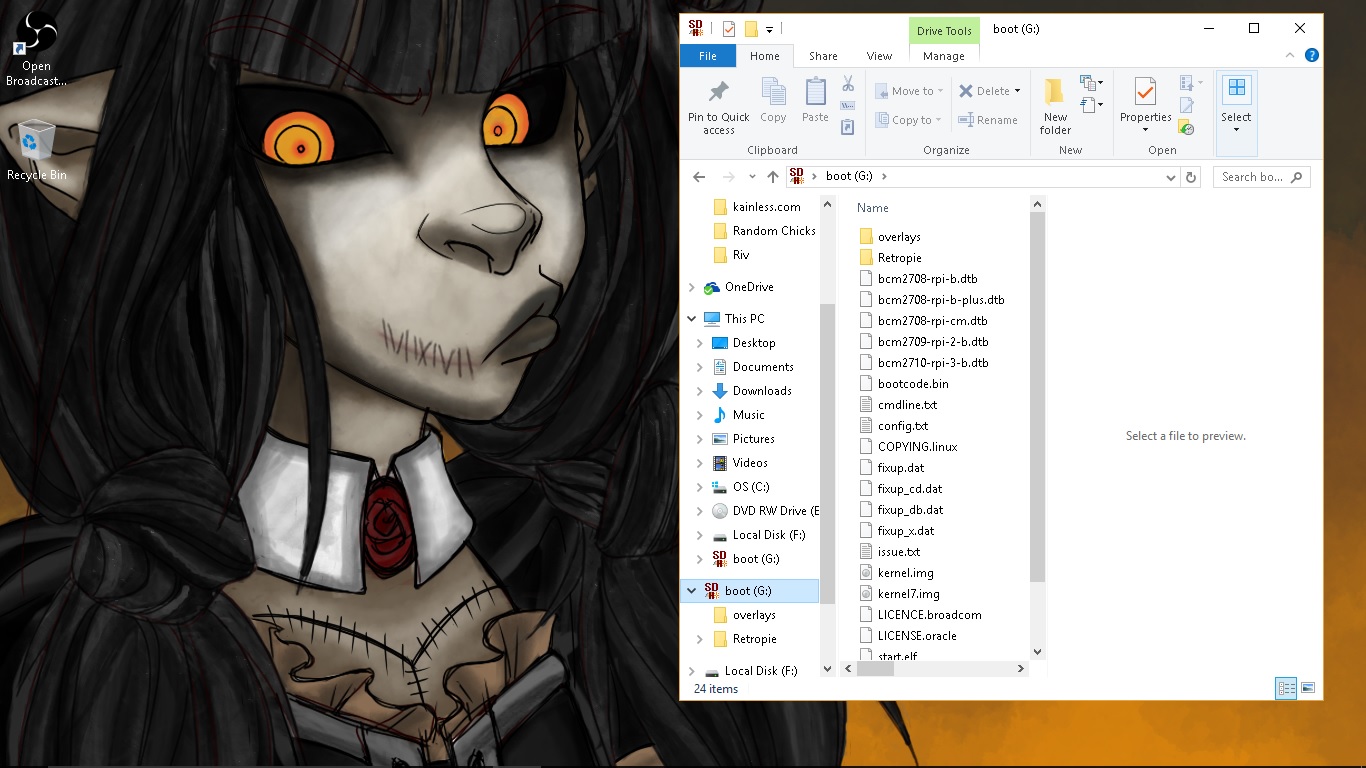This screenshot has height=768, width=1366.
Task: Expand the OneDrive tree node
Action: (x=692, y=287)
